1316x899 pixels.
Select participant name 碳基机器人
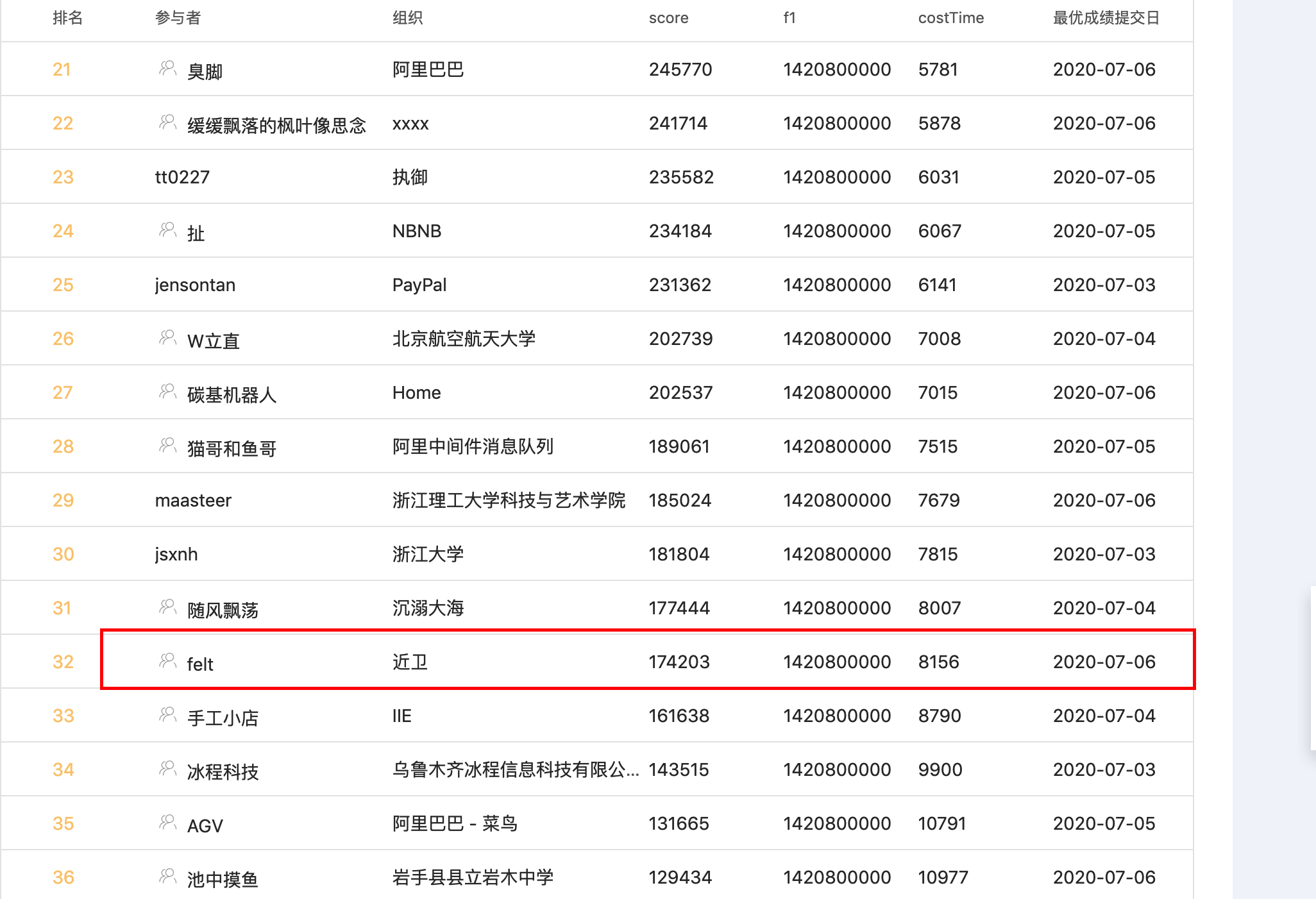232,395
